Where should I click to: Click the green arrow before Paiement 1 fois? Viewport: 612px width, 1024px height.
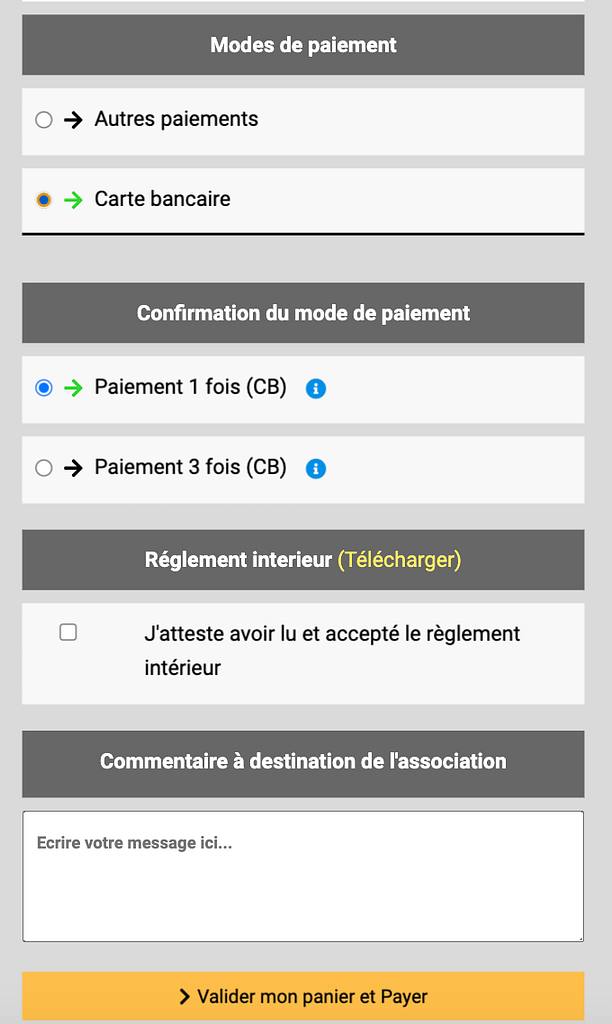click(73, 388)
